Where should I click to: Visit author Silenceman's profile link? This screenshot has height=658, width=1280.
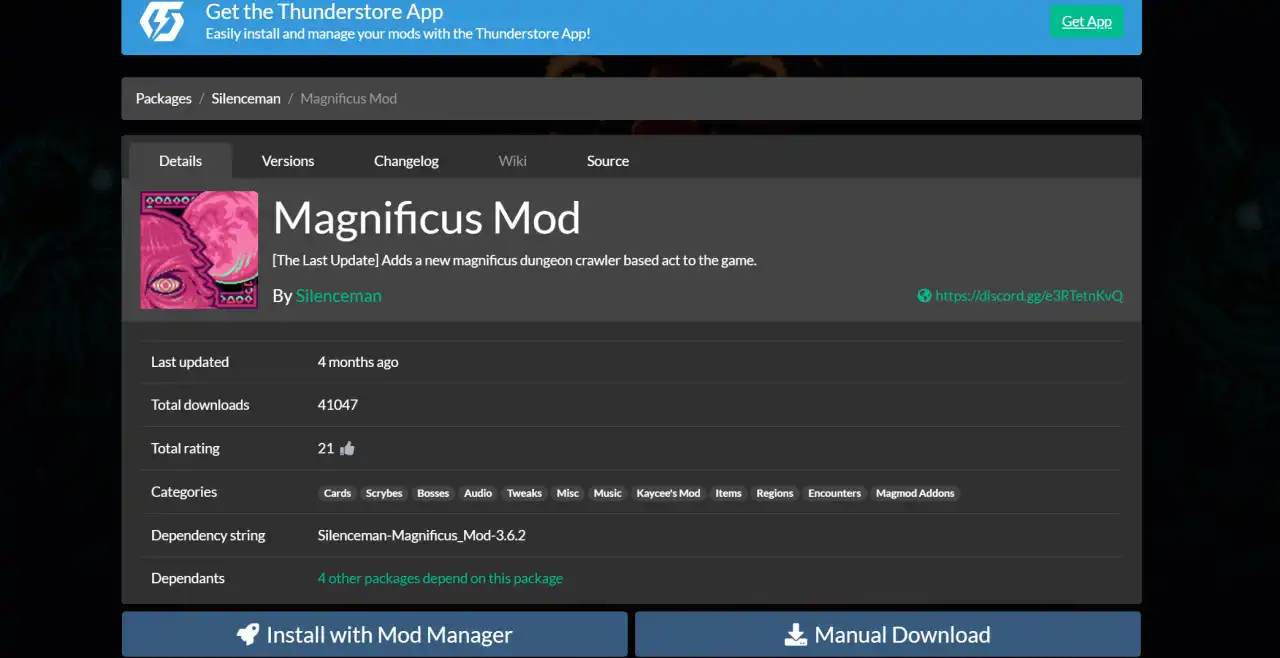(x=338, y=296)
